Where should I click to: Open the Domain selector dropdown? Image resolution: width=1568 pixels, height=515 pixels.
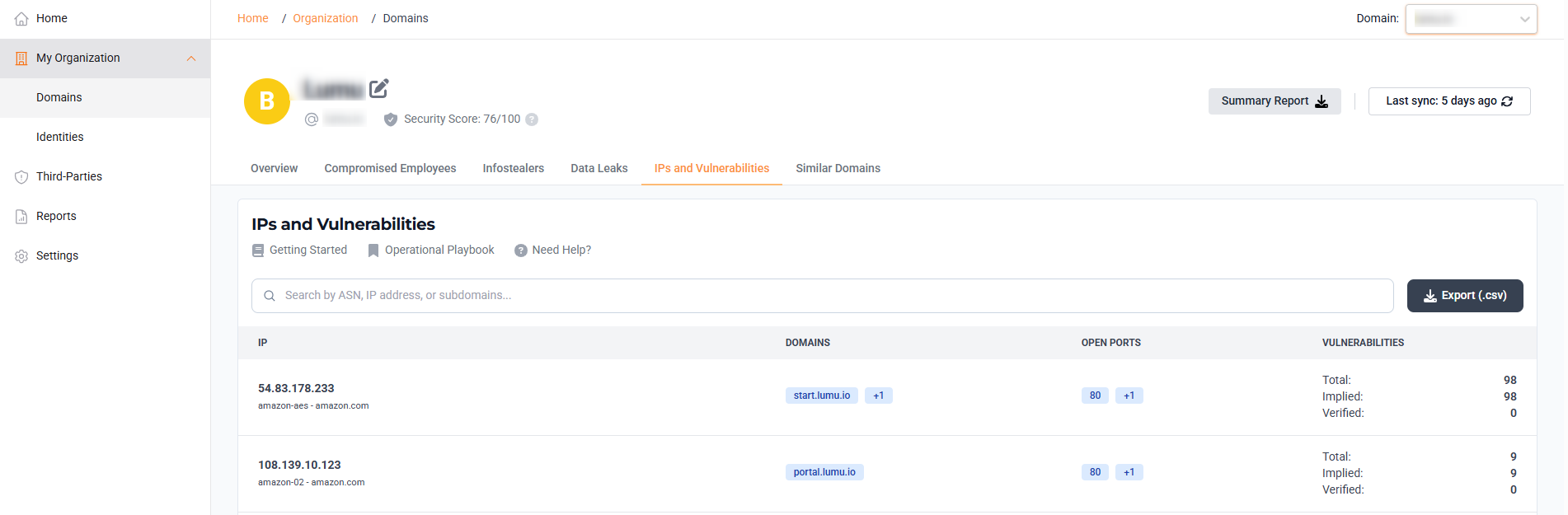coord(1471,19)
